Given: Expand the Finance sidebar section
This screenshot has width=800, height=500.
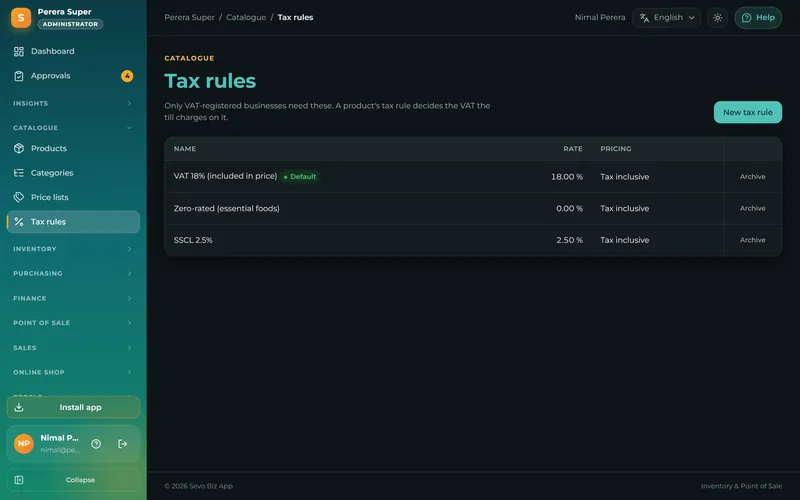Looking at the screenshot, I should (73, 298).
